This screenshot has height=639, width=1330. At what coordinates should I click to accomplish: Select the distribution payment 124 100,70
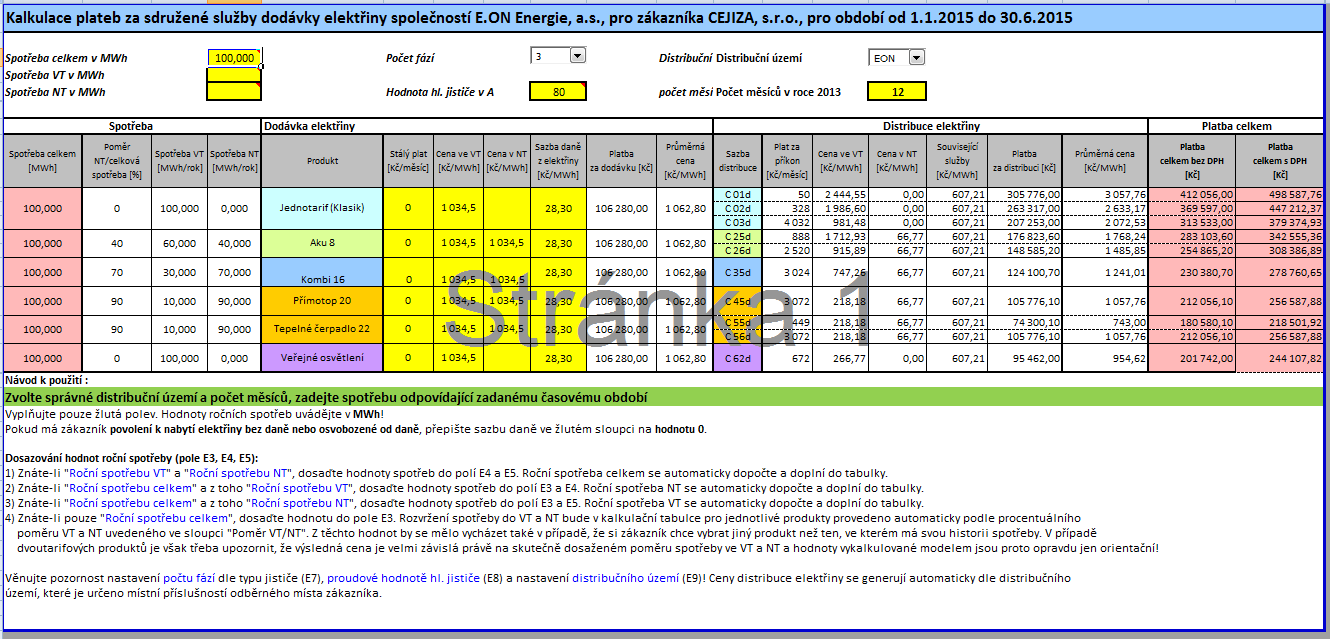pyautogui.click(x=1025, y=272)
